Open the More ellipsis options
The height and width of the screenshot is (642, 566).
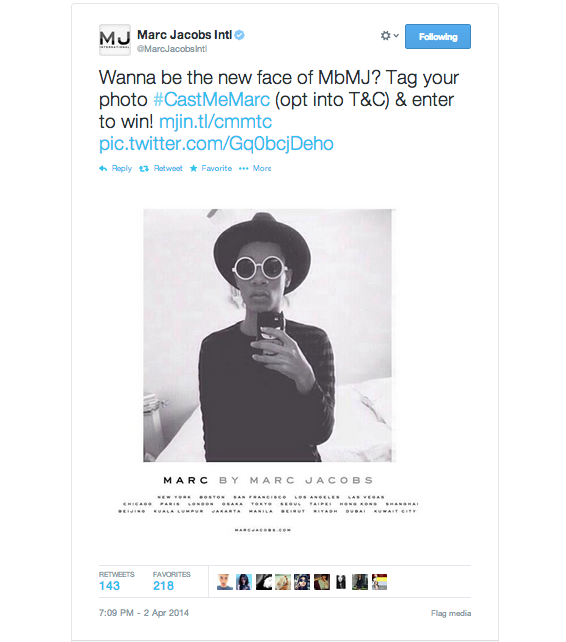point(255,168)
